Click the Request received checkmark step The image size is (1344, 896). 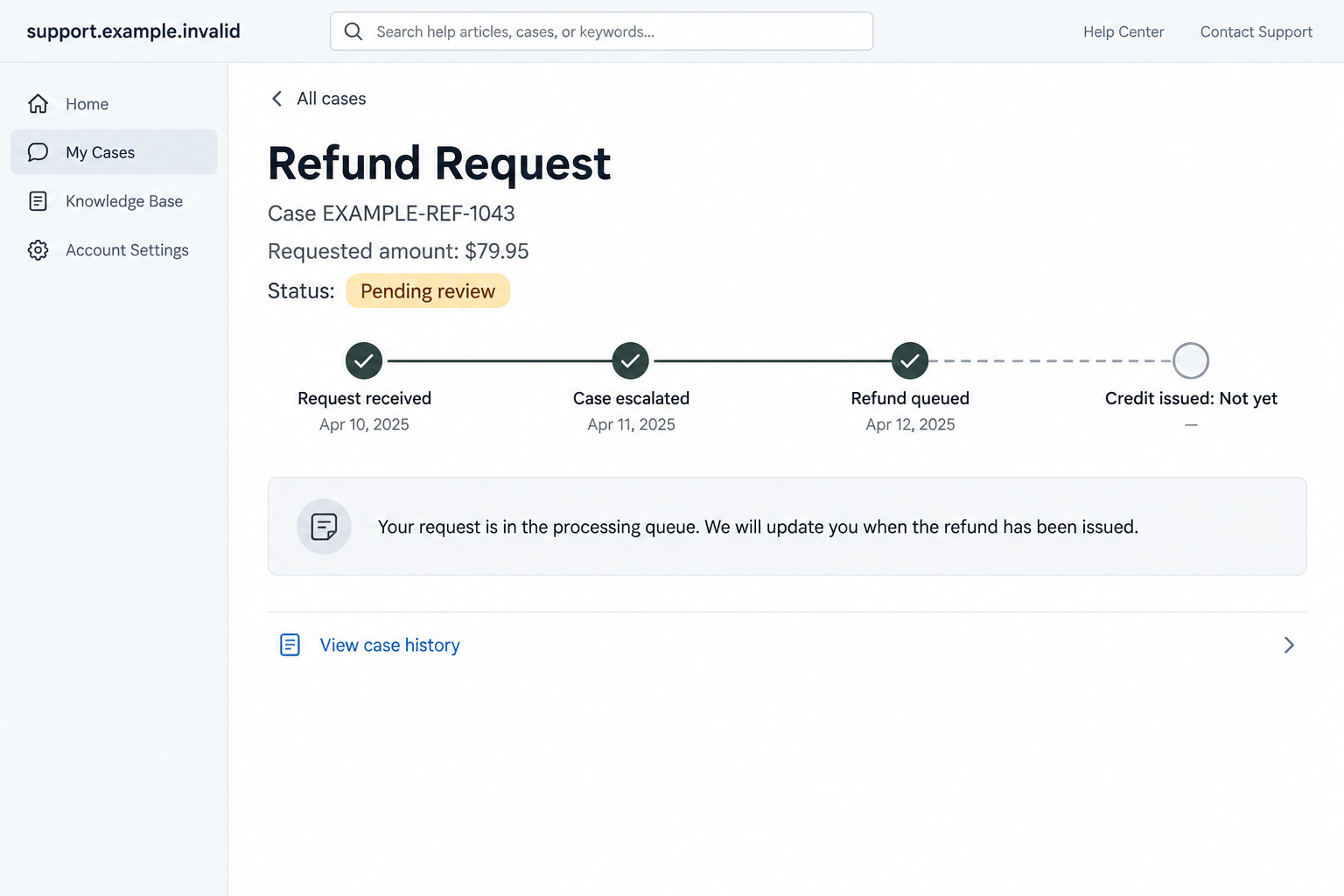pos(364,360)
